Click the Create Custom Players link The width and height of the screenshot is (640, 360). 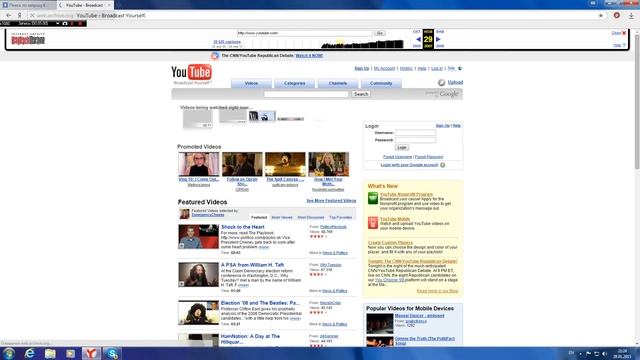pos(390,242)
